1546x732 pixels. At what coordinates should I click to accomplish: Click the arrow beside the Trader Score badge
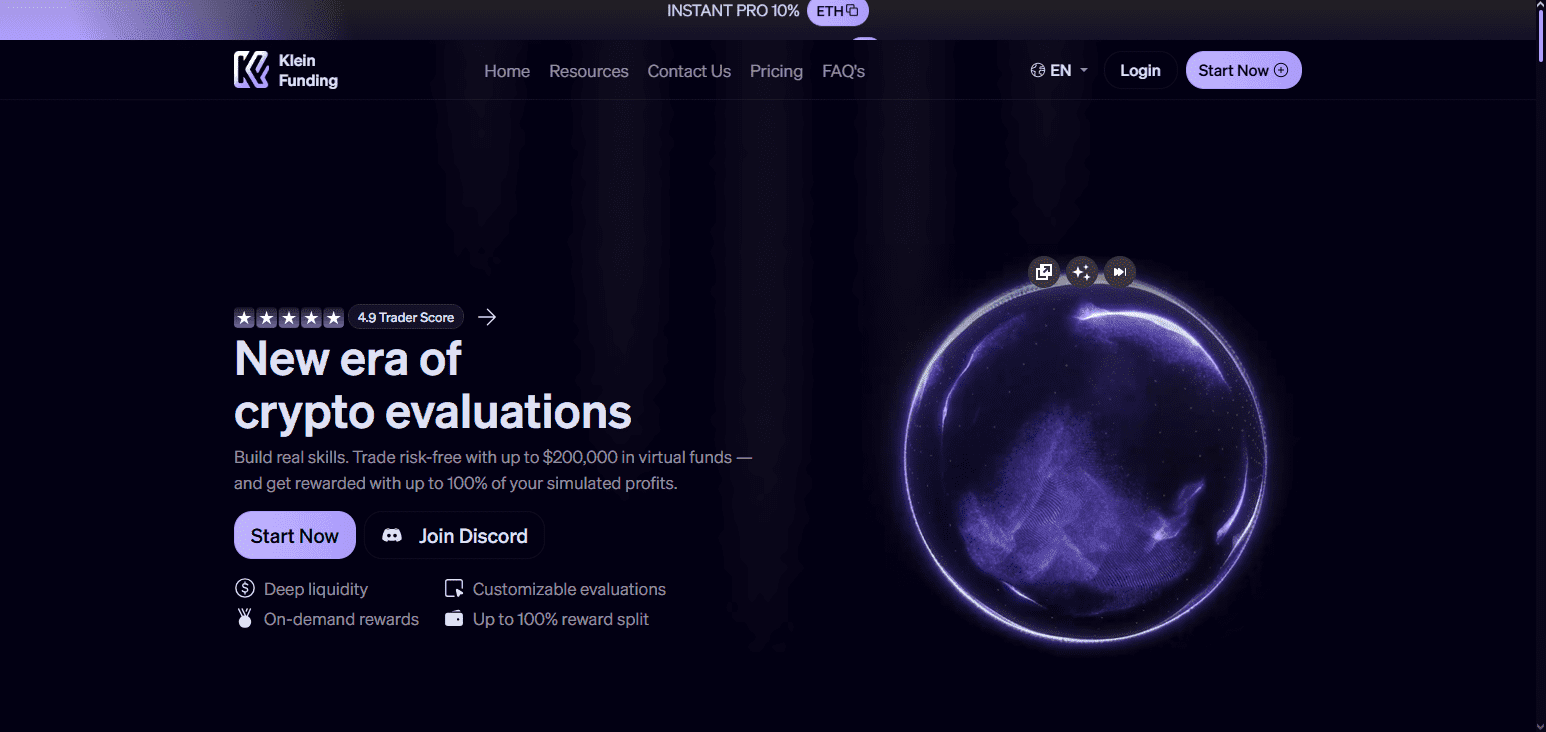(x=487, y=317)
